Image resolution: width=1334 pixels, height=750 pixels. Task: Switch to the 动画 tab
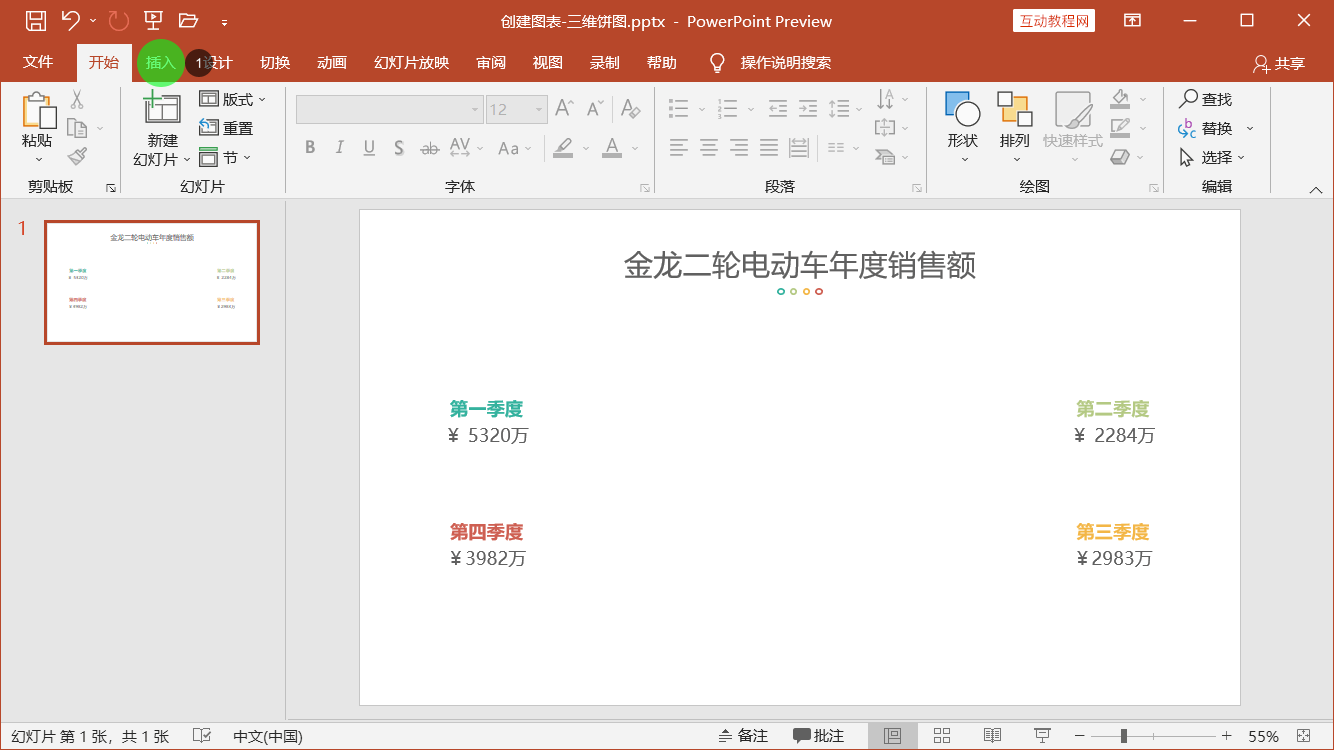tap(332, 62)
